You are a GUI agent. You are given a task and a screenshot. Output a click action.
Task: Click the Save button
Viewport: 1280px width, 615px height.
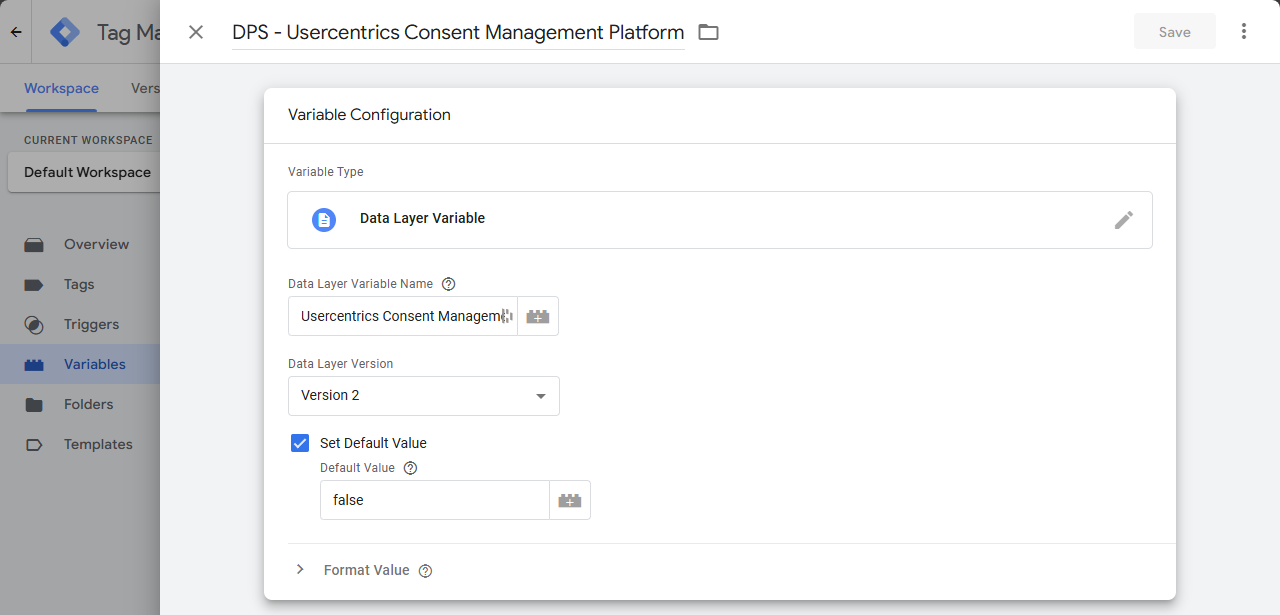(1175, 32)
